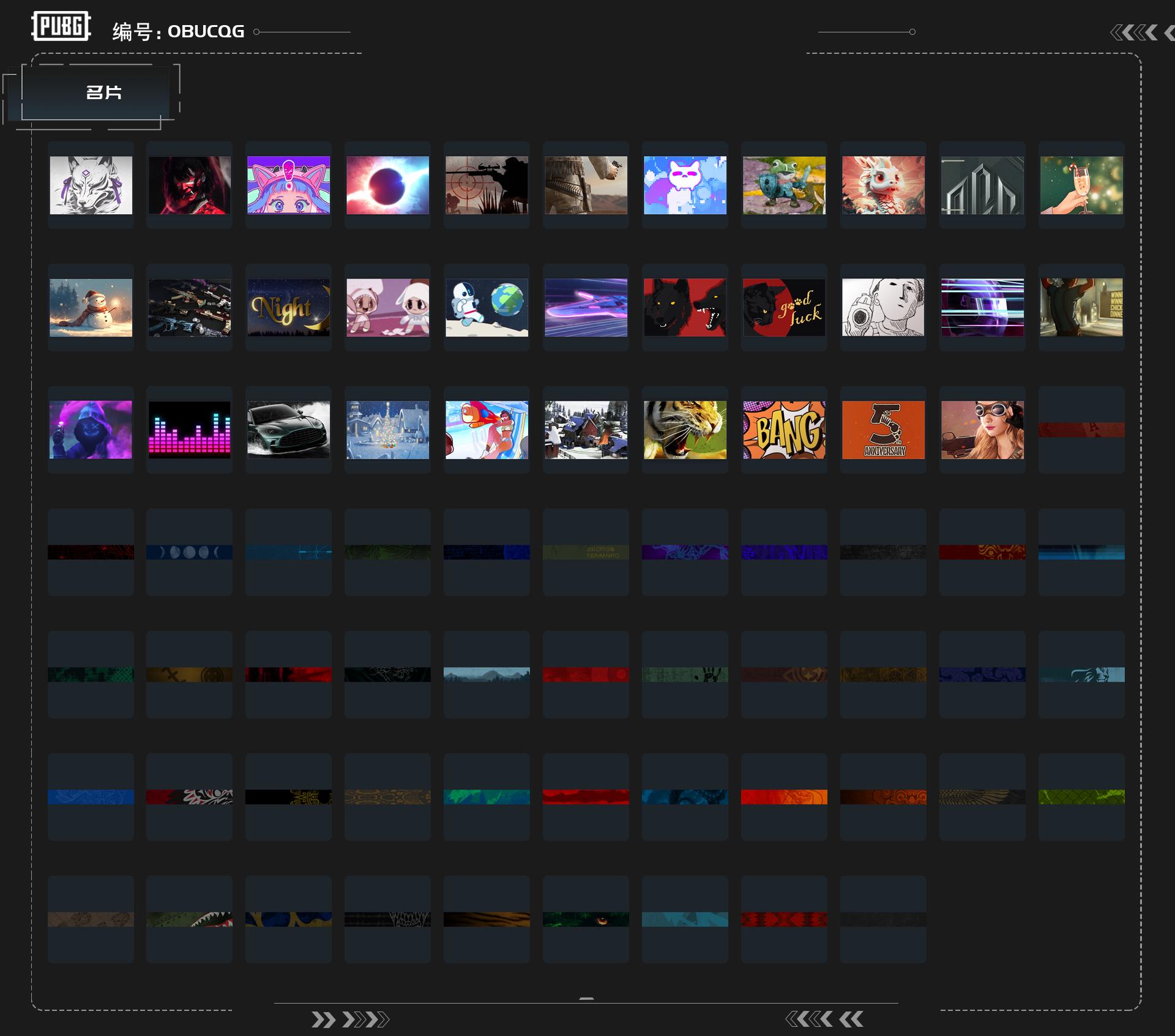Viewport: 1175px width, 1036px height.
Task: Choose the neon light streaks nameplate
Action: coord(586,307)
